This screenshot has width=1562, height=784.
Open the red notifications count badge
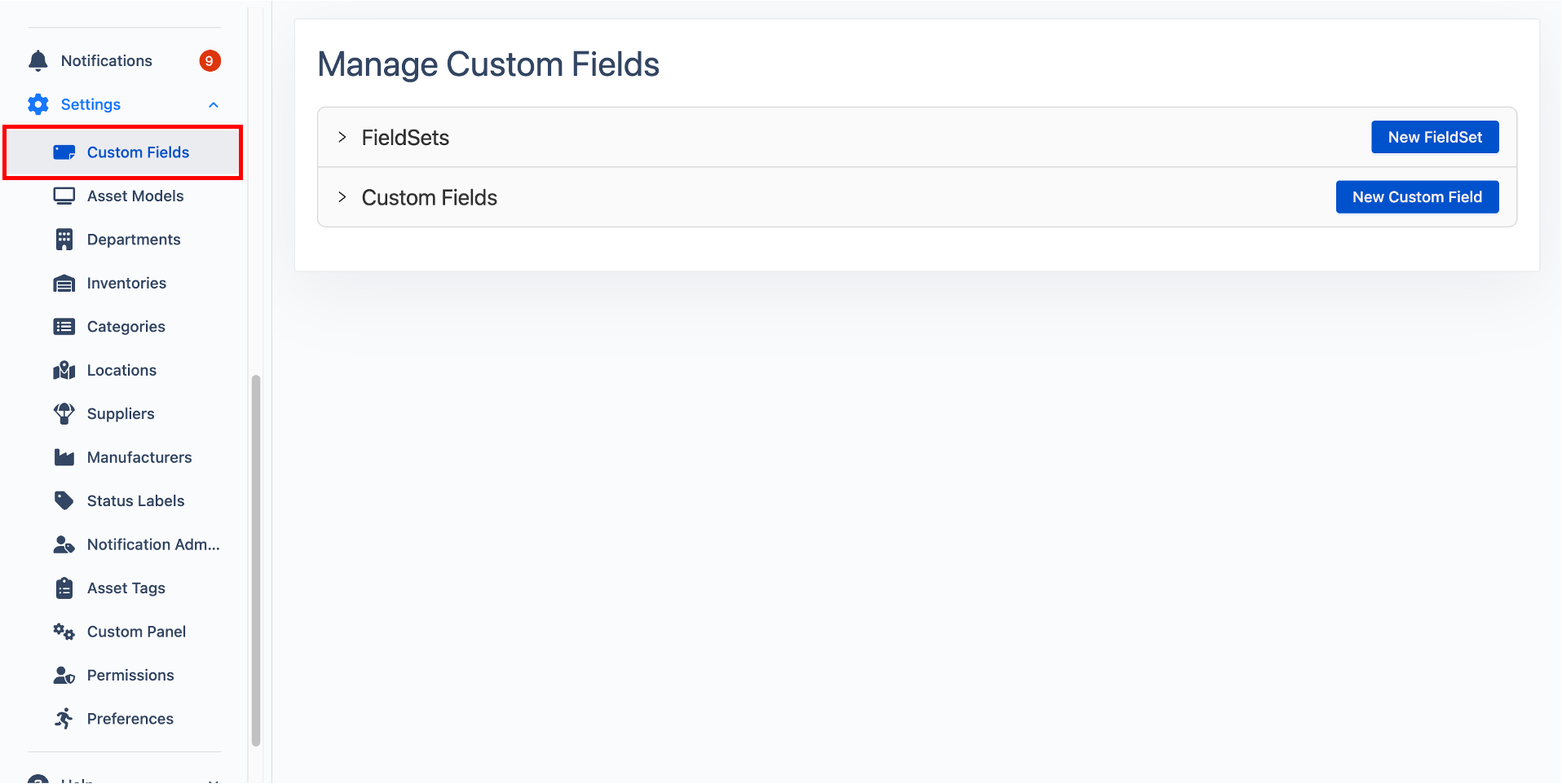coord(210,61)
